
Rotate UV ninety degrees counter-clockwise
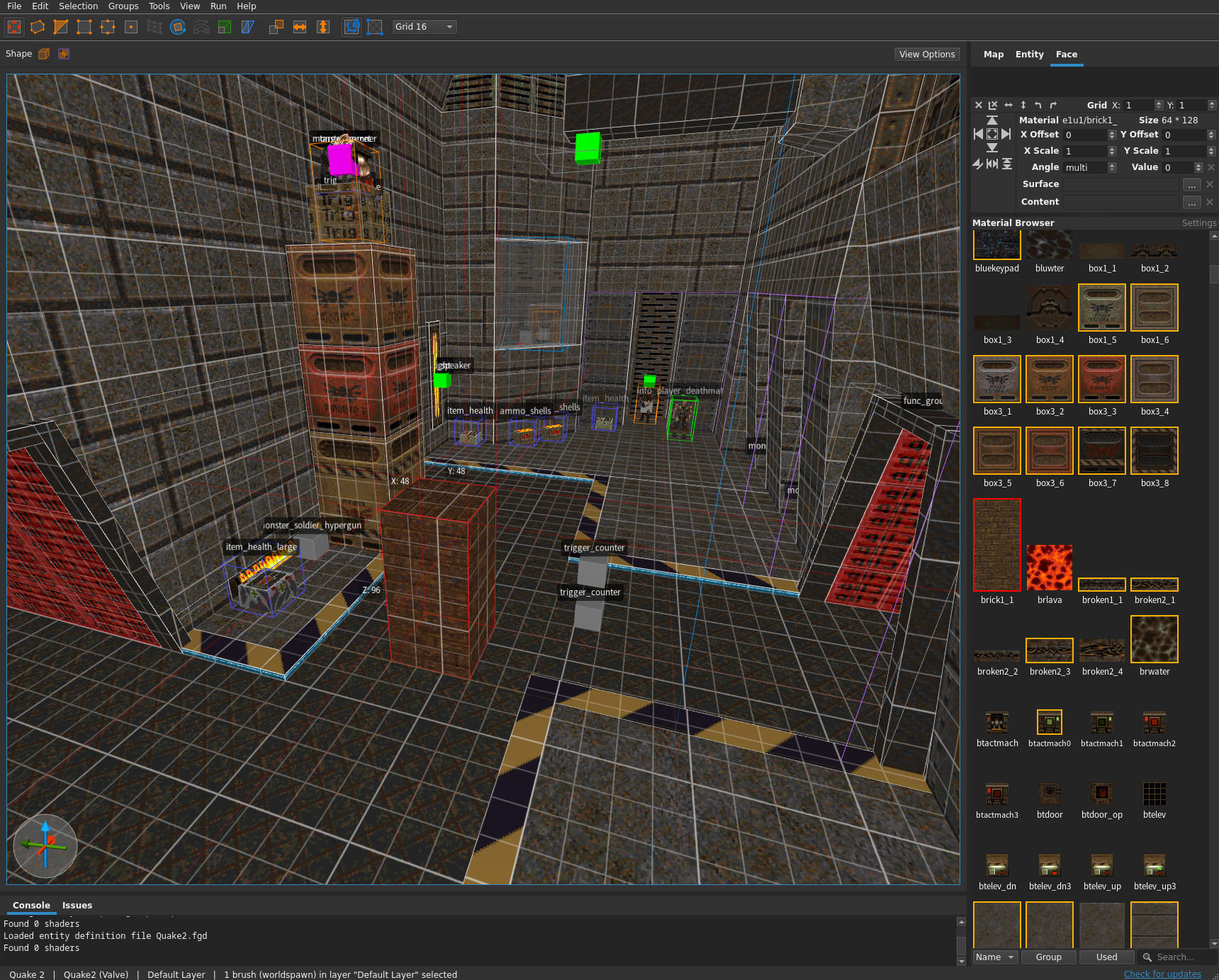coord(1038,105)
